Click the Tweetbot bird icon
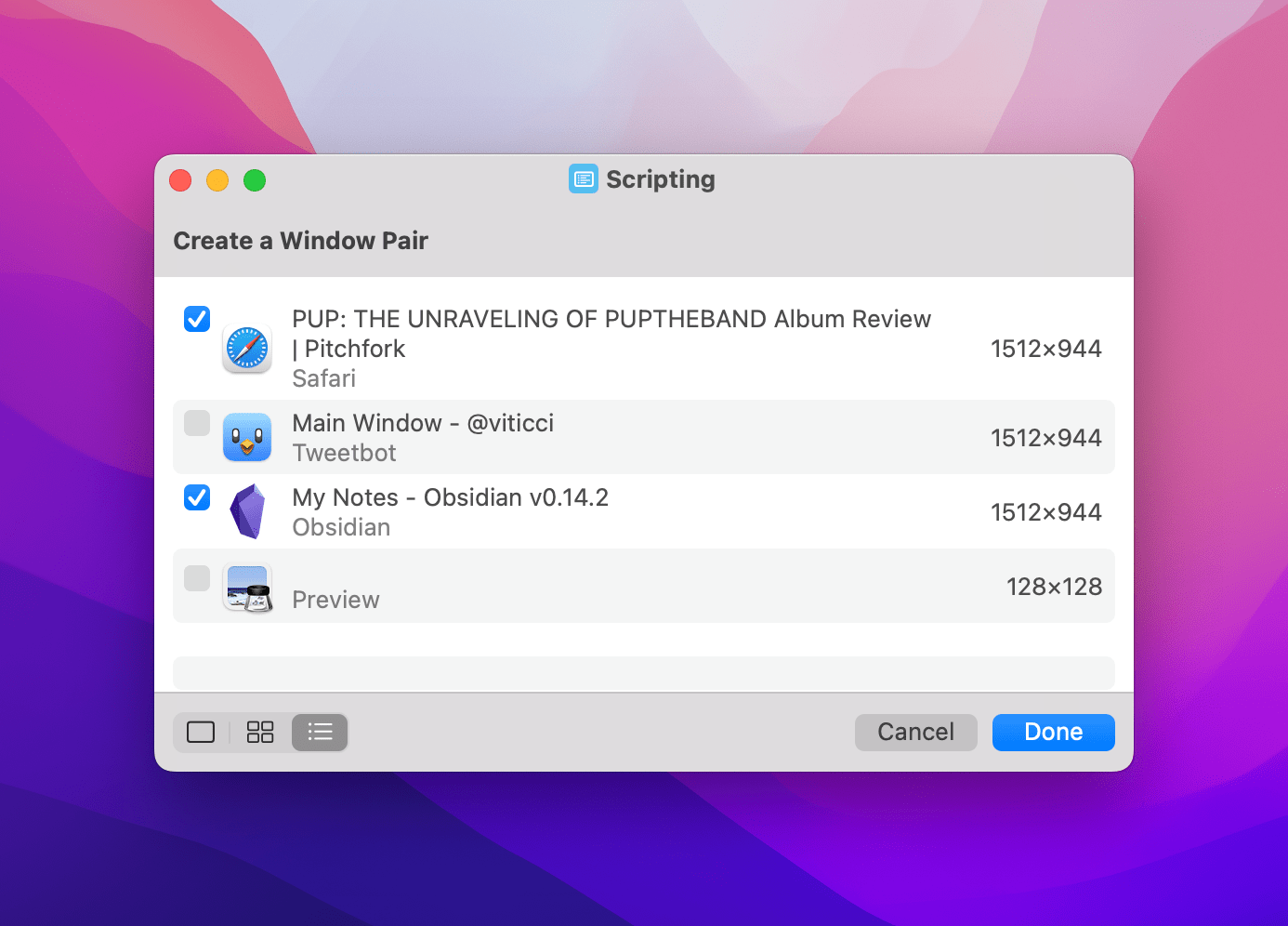Screen dimensions: 1288x926 [247, 438]
